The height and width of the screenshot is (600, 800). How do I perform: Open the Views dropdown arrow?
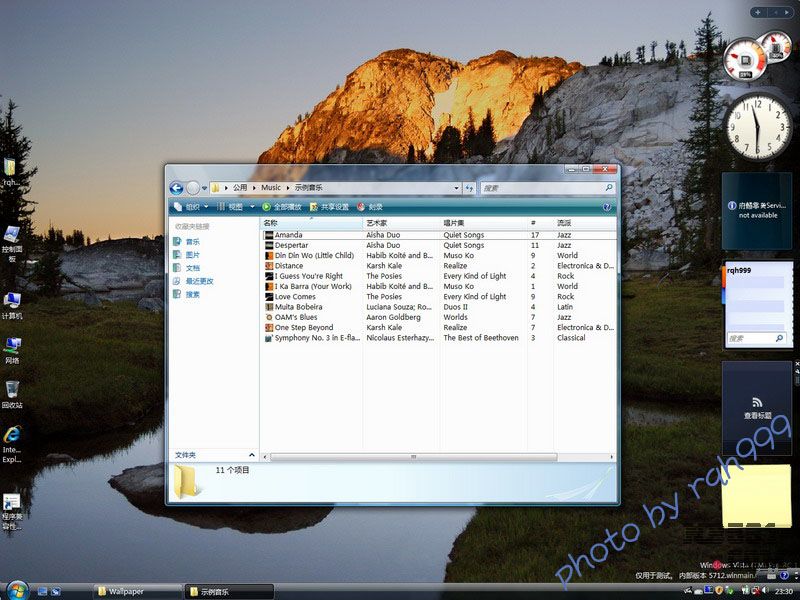pyautogui.click(x=252, y=207)
